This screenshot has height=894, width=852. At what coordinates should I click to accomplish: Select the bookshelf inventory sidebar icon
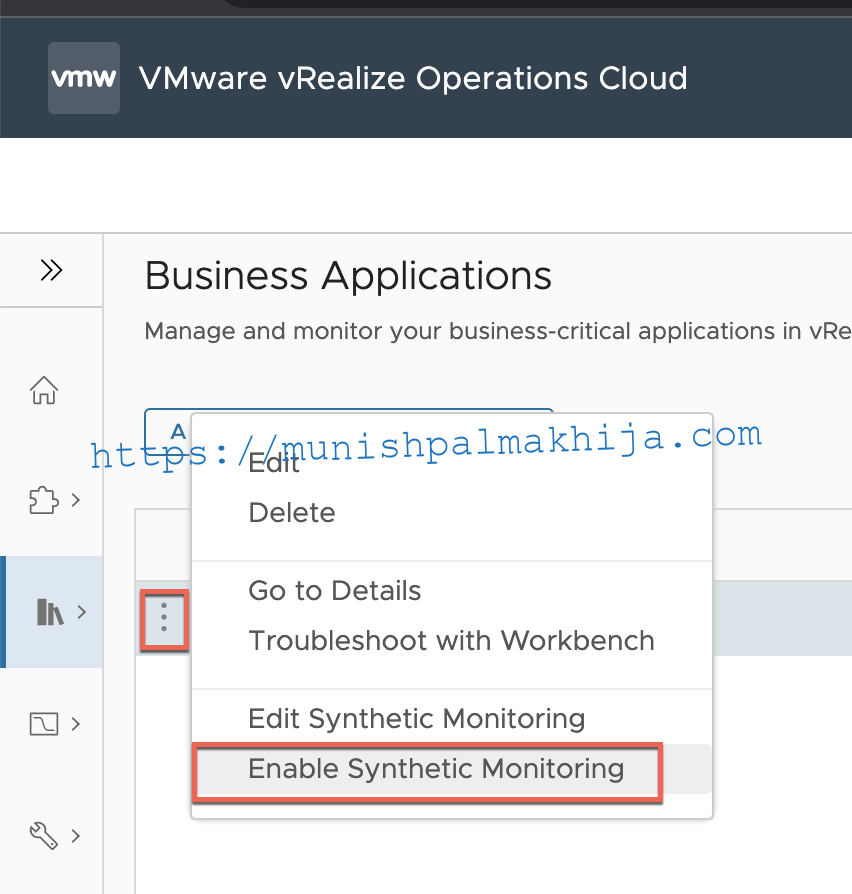tap(50, 612)
